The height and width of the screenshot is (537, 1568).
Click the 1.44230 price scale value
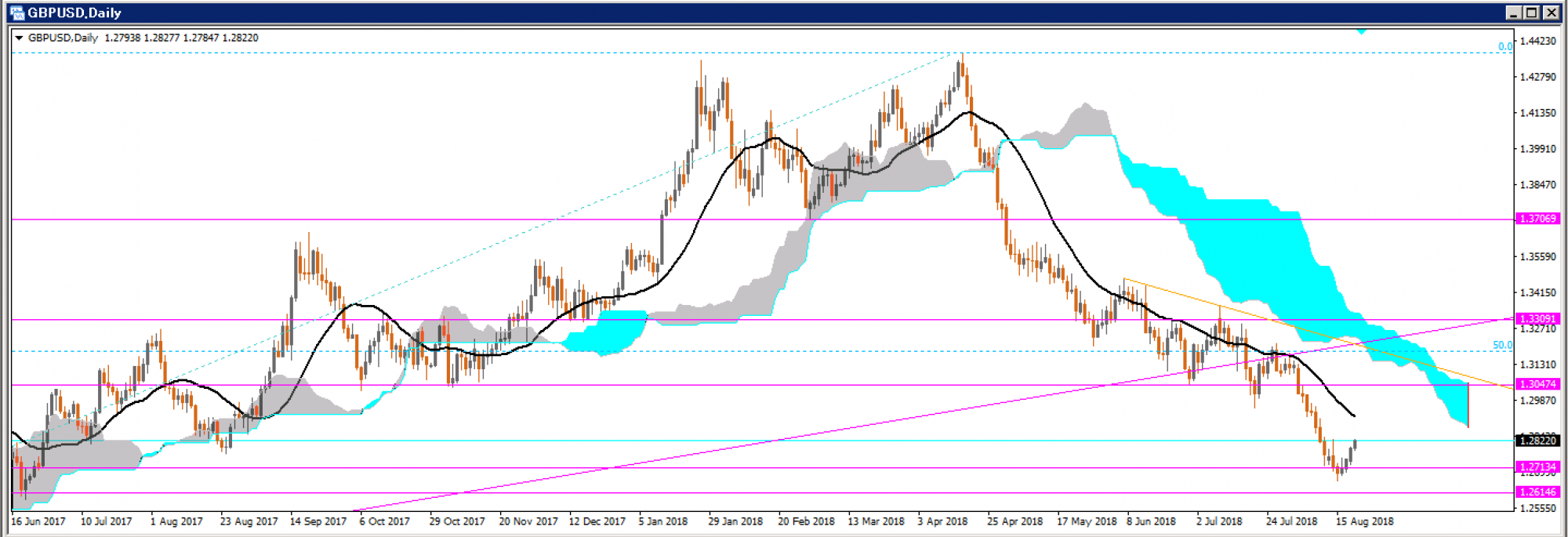point(1537,41)
